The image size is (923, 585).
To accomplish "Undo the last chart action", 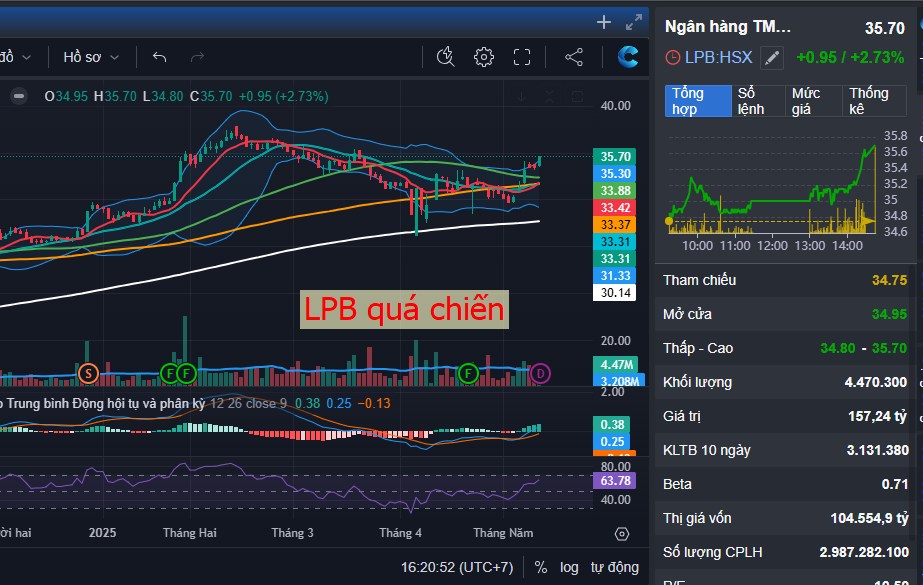I will tap(160, 57).
